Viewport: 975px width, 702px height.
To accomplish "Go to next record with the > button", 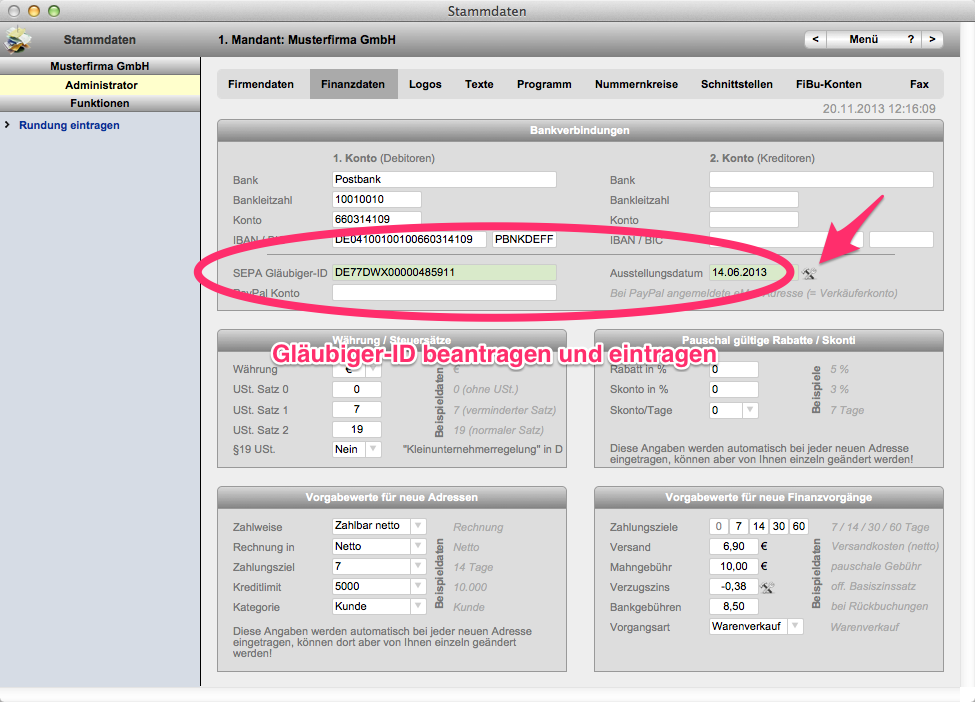I will (931, 40).
